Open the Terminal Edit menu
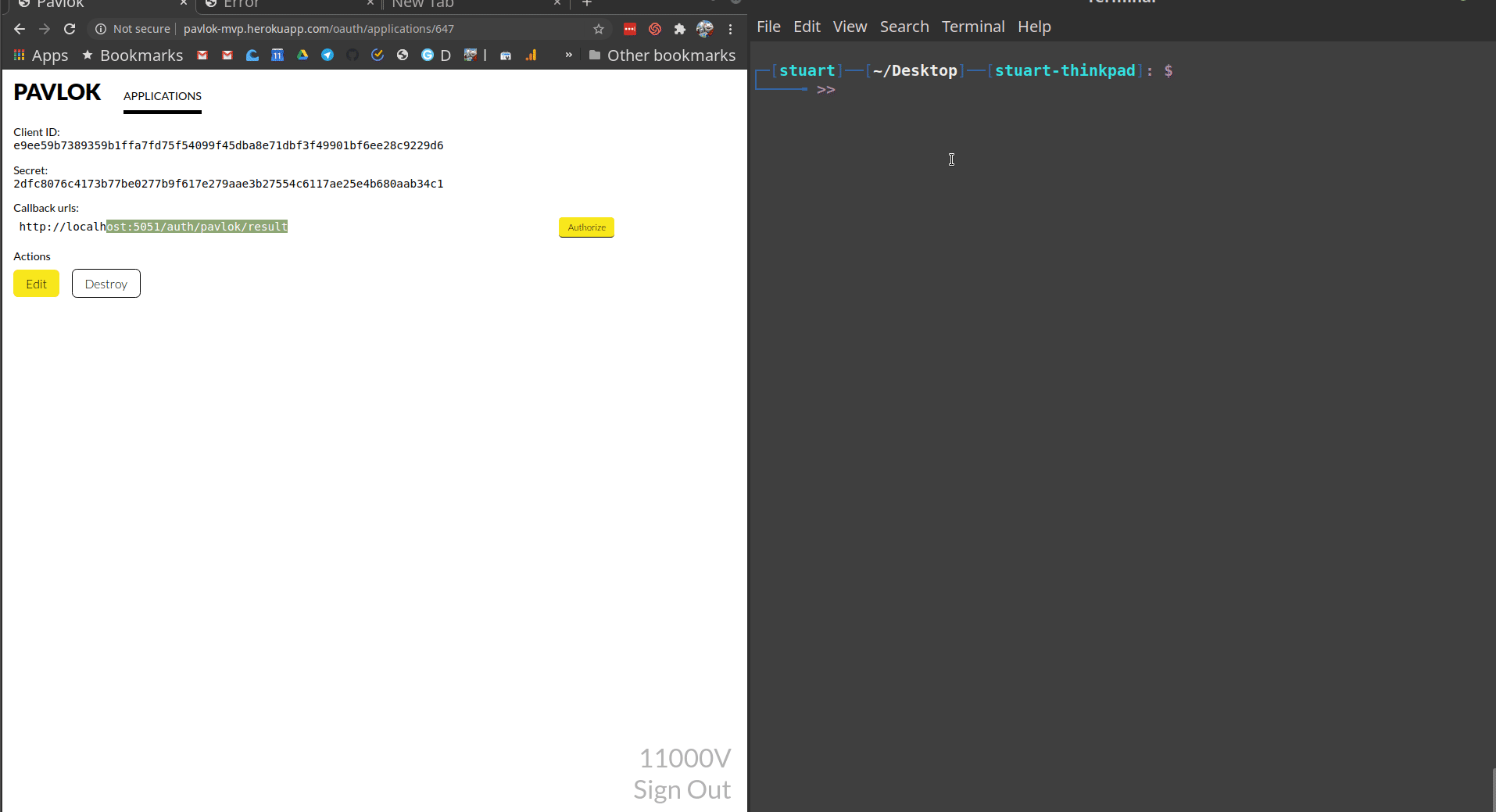Screen dimensions: 1496x812 [807, 27]
